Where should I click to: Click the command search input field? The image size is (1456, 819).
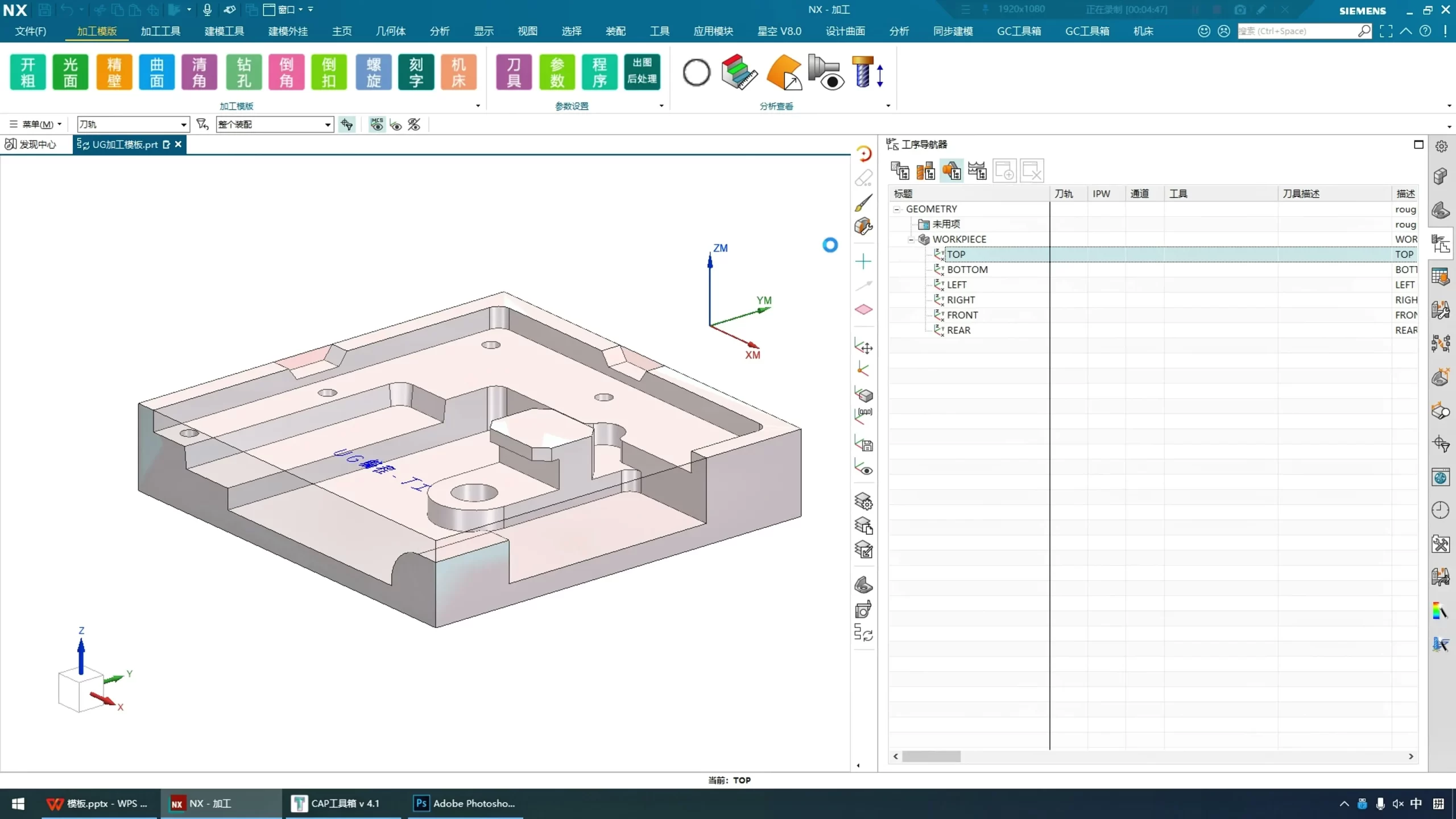1297,31
